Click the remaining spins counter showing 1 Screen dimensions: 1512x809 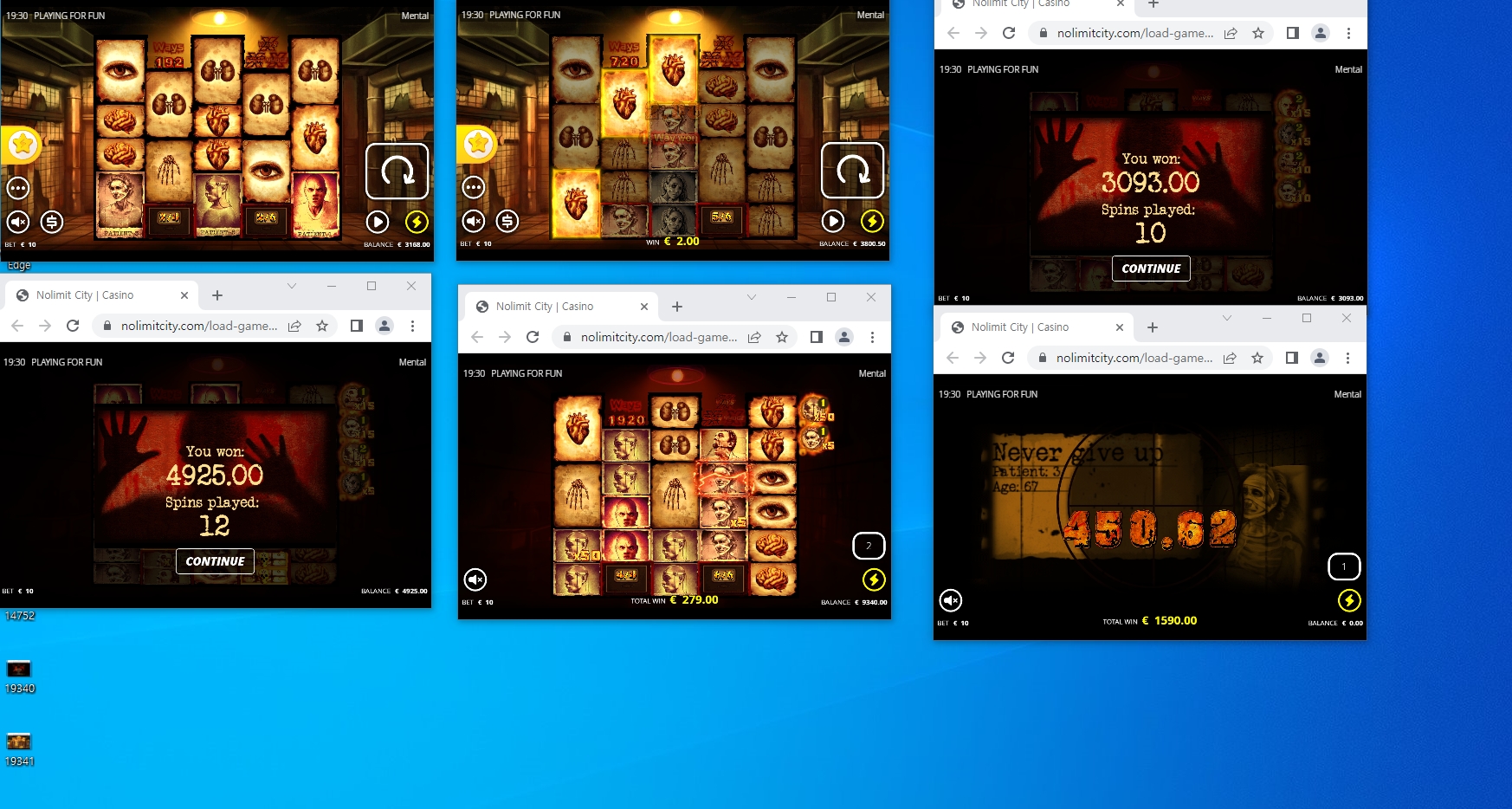tap(1344, 566)
